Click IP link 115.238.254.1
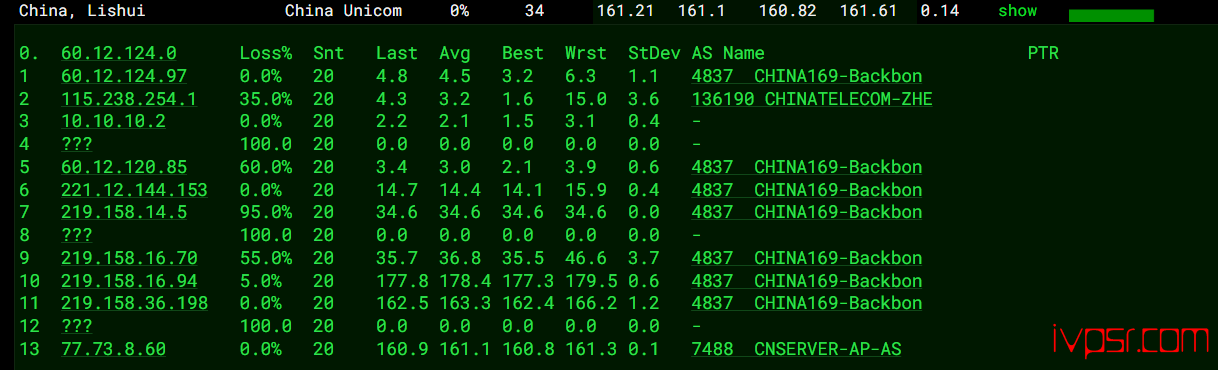The image size is (1218, 370). (x=129, y=99)
